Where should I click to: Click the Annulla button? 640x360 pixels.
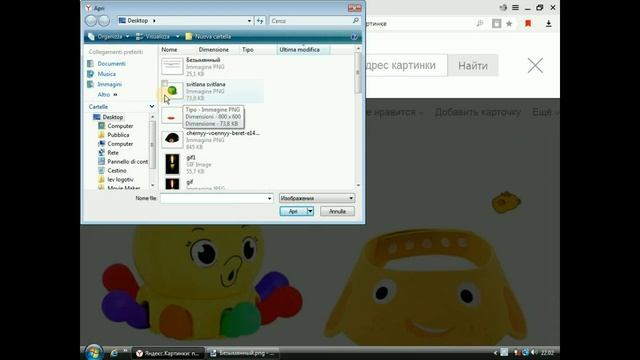(x=337, y=211)
